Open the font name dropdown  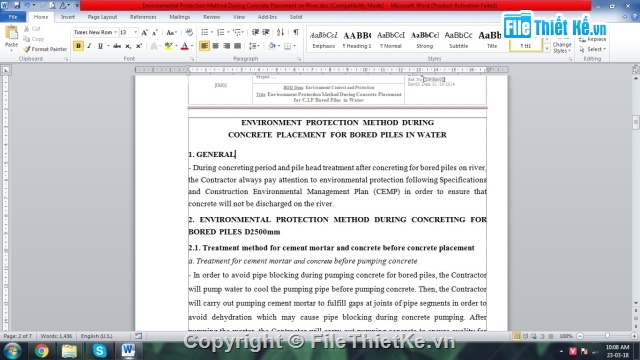116,32
